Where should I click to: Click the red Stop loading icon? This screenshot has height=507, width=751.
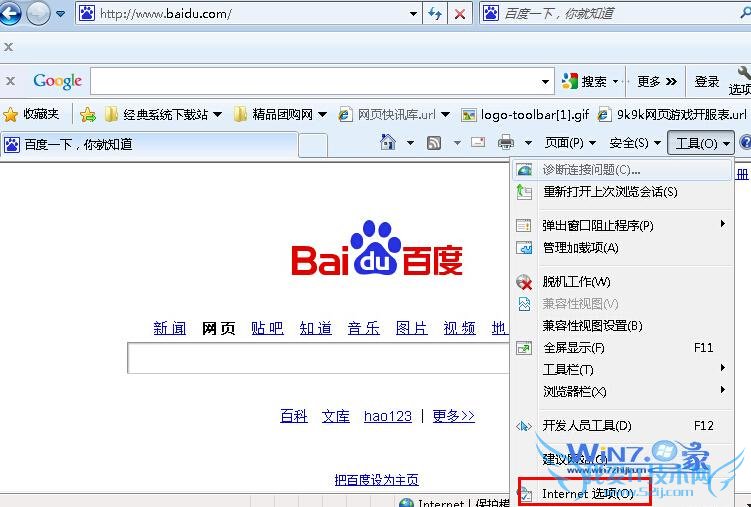[460, 14]
